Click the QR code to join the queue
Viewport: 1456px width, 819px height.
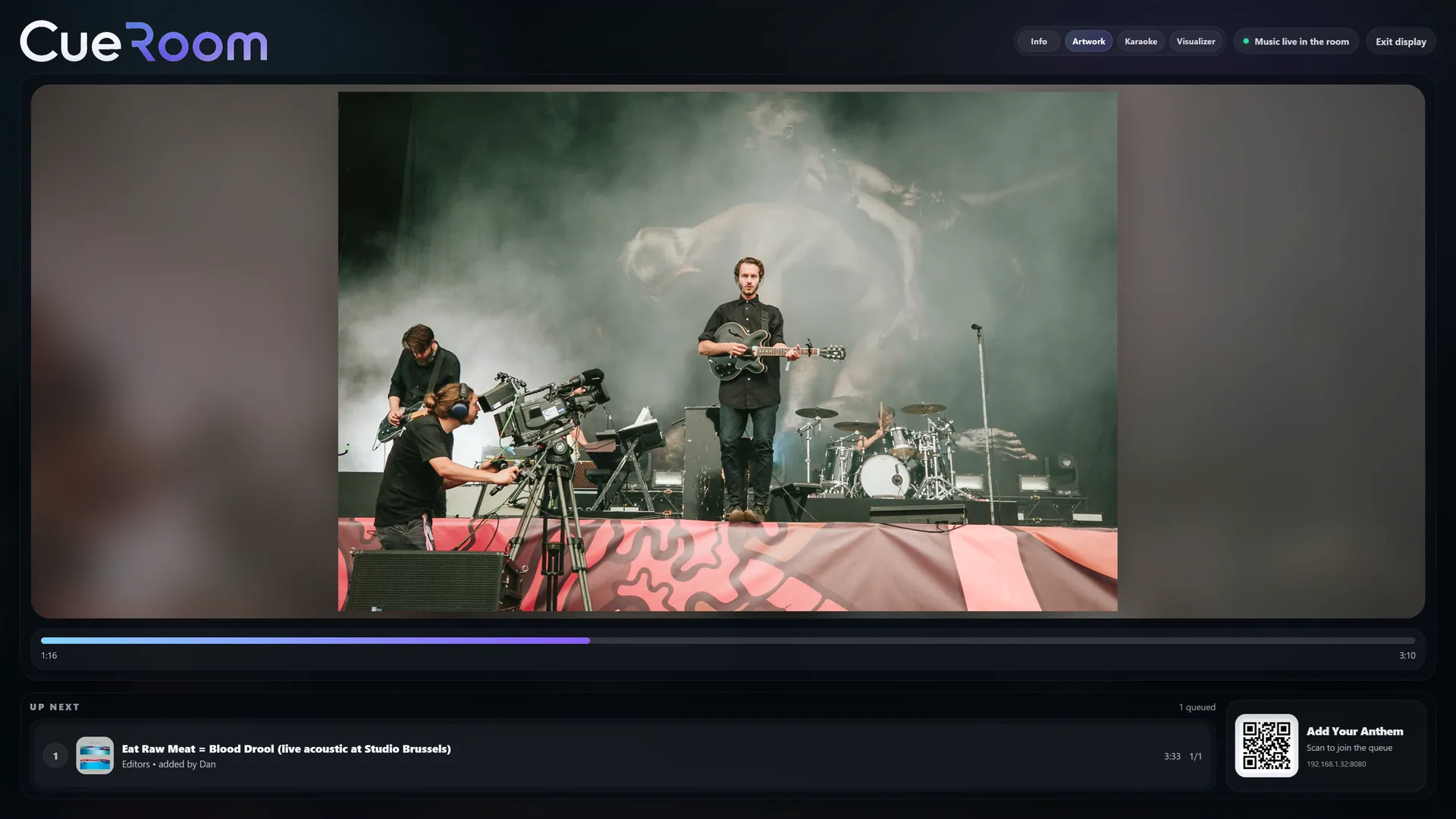point(1266,745)
